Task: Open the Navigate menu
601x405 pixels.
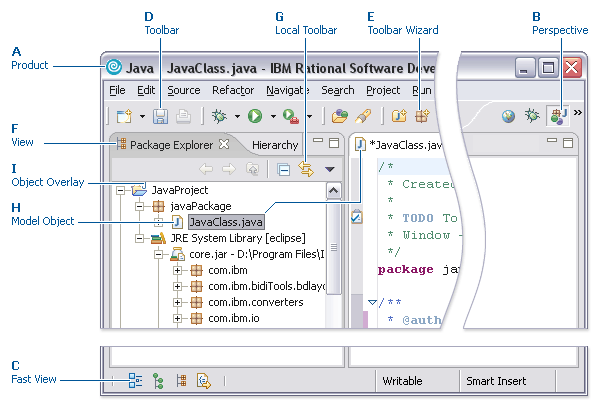Action: 288,90
